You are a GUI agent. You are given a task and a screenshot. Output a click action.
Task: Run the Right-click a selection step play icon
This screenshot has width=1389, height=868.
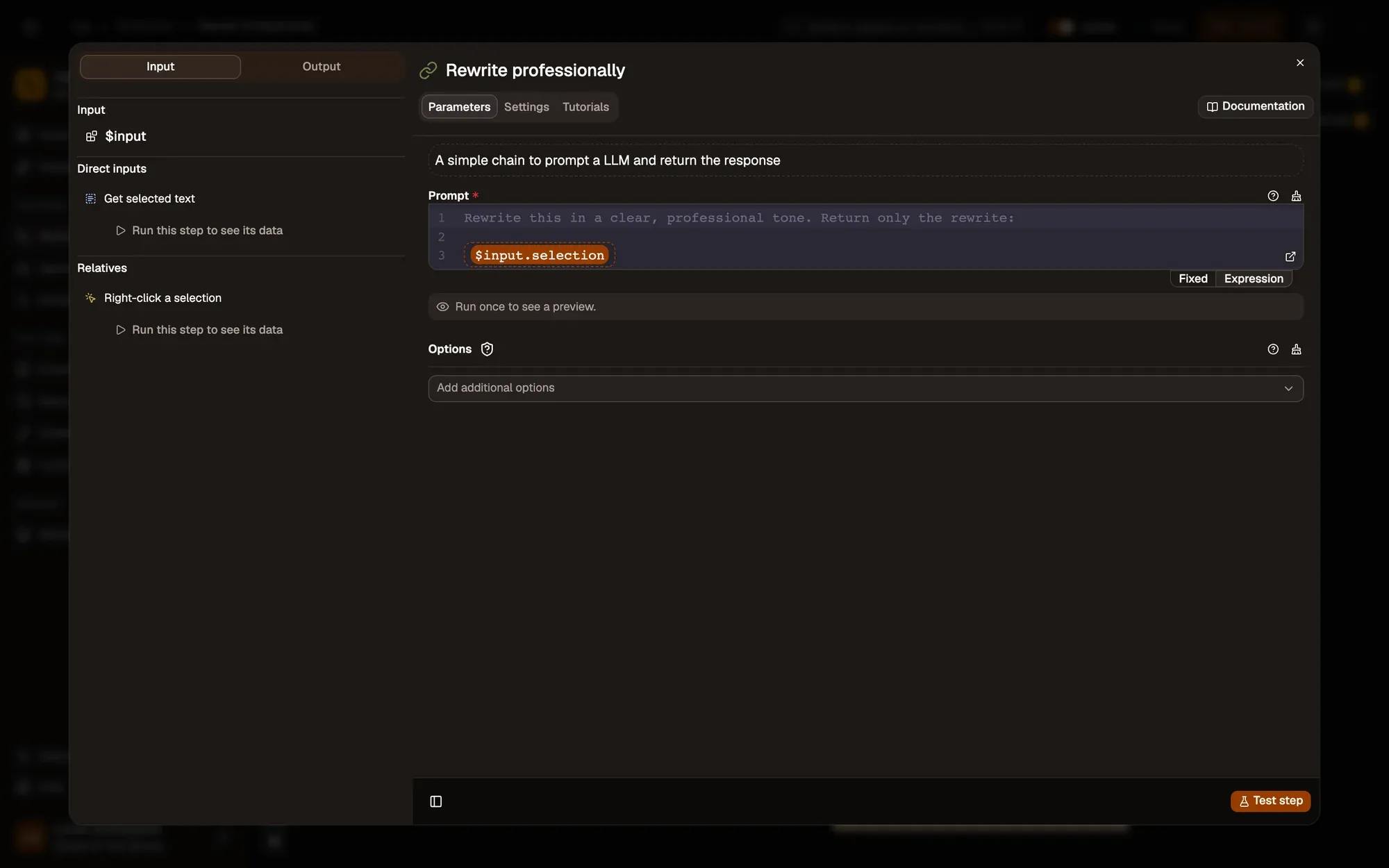click(121, 330)
